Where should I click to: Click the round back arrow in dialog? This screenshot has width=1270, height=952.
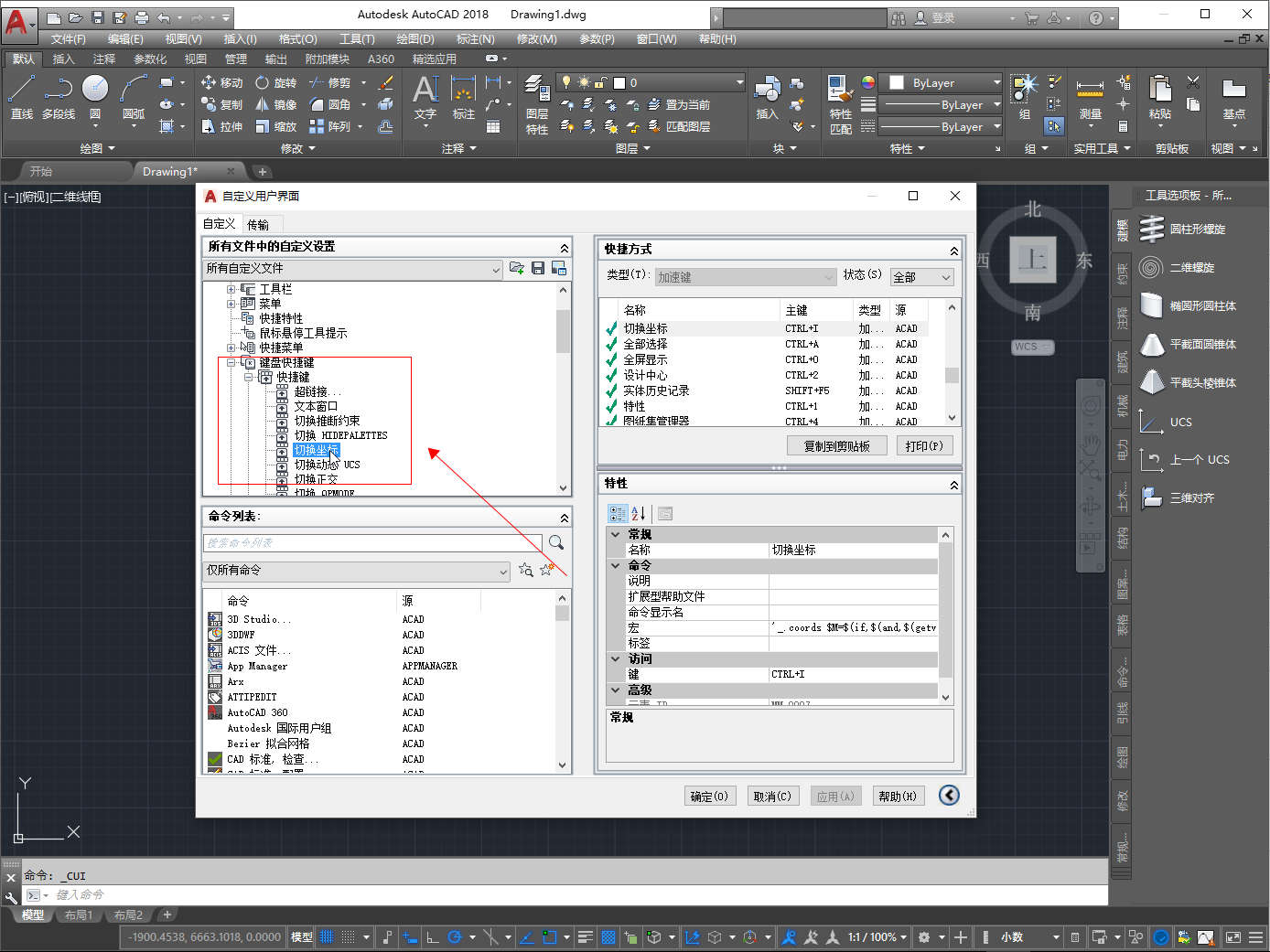[x=950, y=796]
